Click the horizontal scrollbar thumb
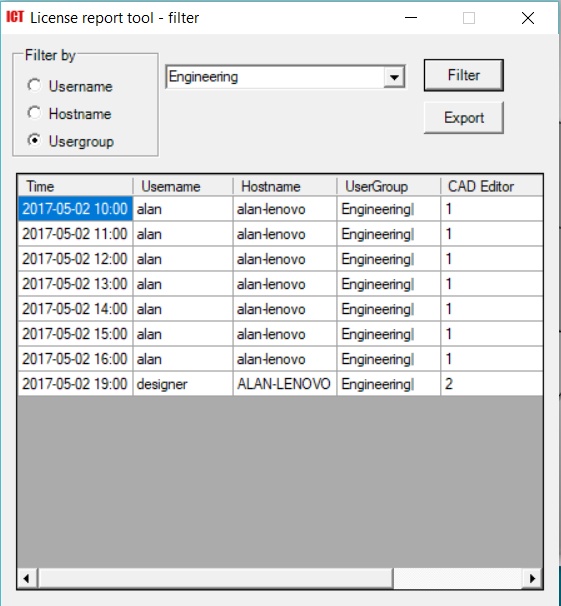Image resolution: width=561 pixels, height=606 pixels. click(x=215, y=578)
